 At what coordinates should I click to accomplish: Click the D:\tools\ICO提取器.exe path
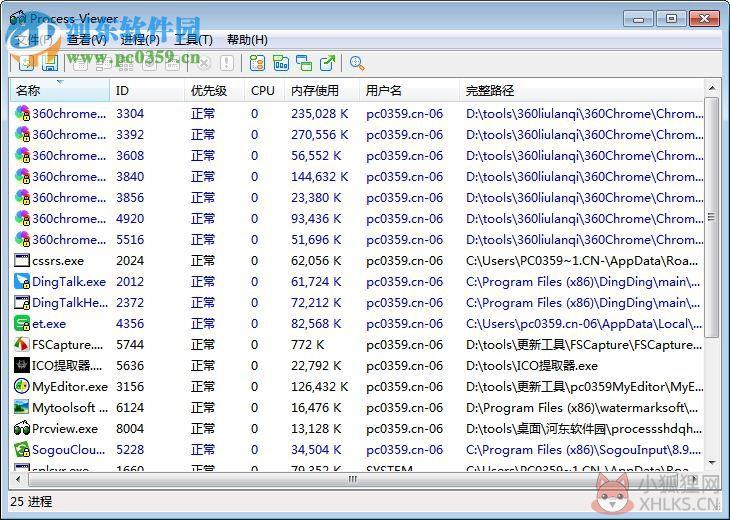pyautogui.click(x=532, y=365)
